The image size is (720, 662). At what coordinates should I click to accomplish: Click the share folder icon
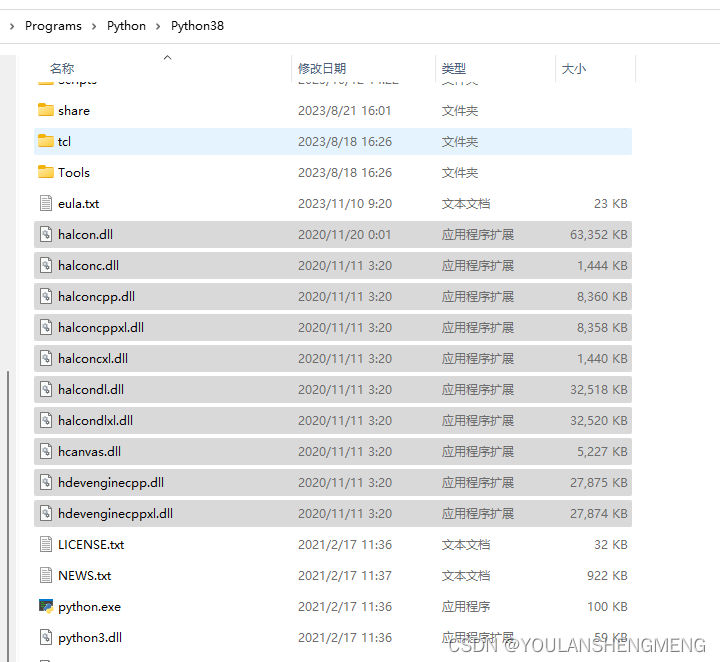(x=45, y=110)
